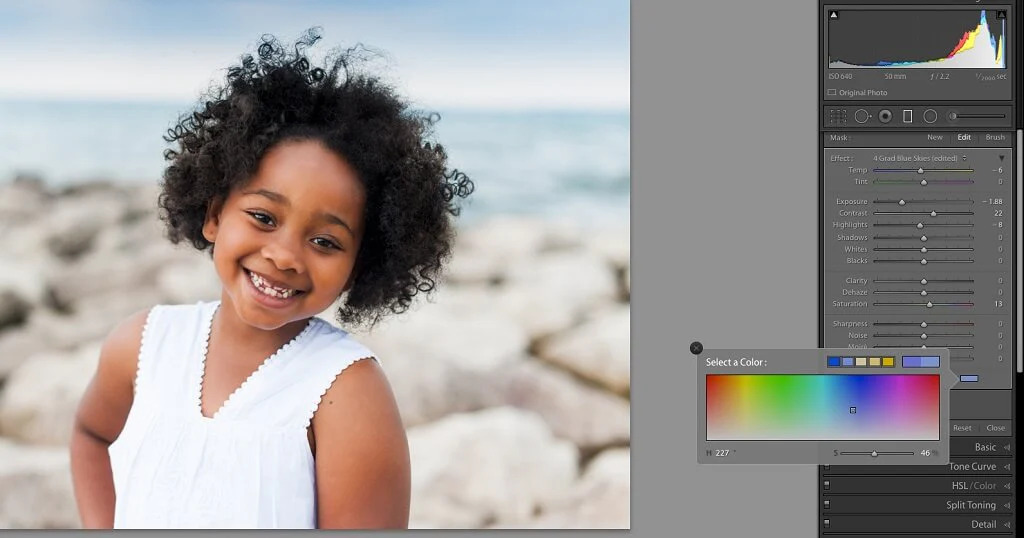This screenshot has height=538, width=1024.
Task: Collapse the effect sliders with the triangle
Action: (1001, 158)
